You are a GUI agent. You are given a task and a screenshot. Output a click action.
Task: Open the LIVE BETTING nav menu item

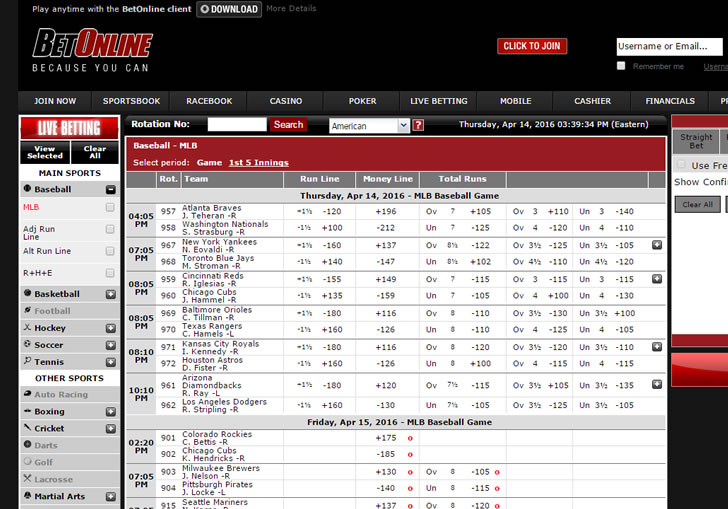[439, 101]
